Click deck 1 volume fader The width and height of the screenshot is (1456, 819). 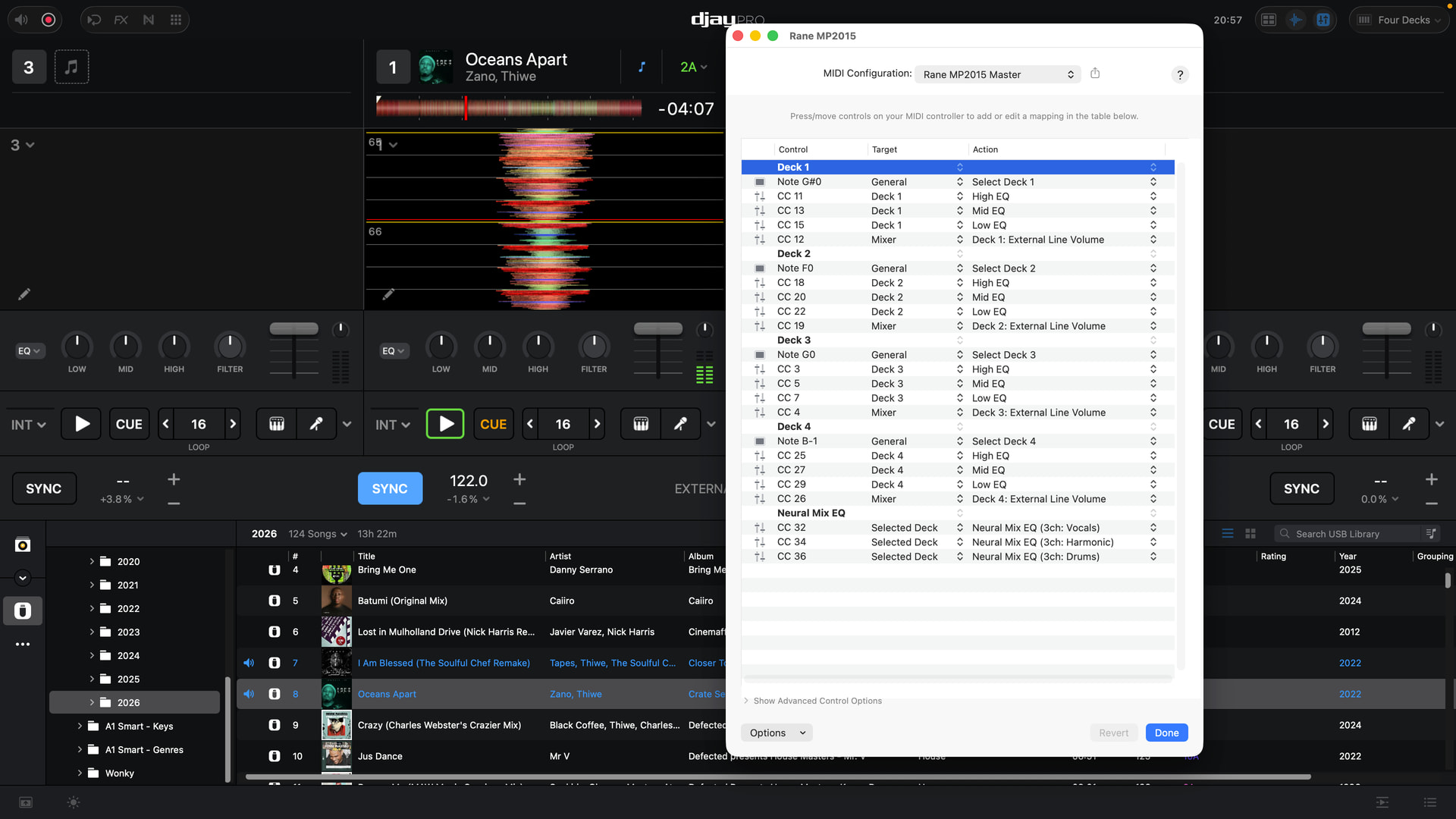pyautogui.click(x=658, y=329)
